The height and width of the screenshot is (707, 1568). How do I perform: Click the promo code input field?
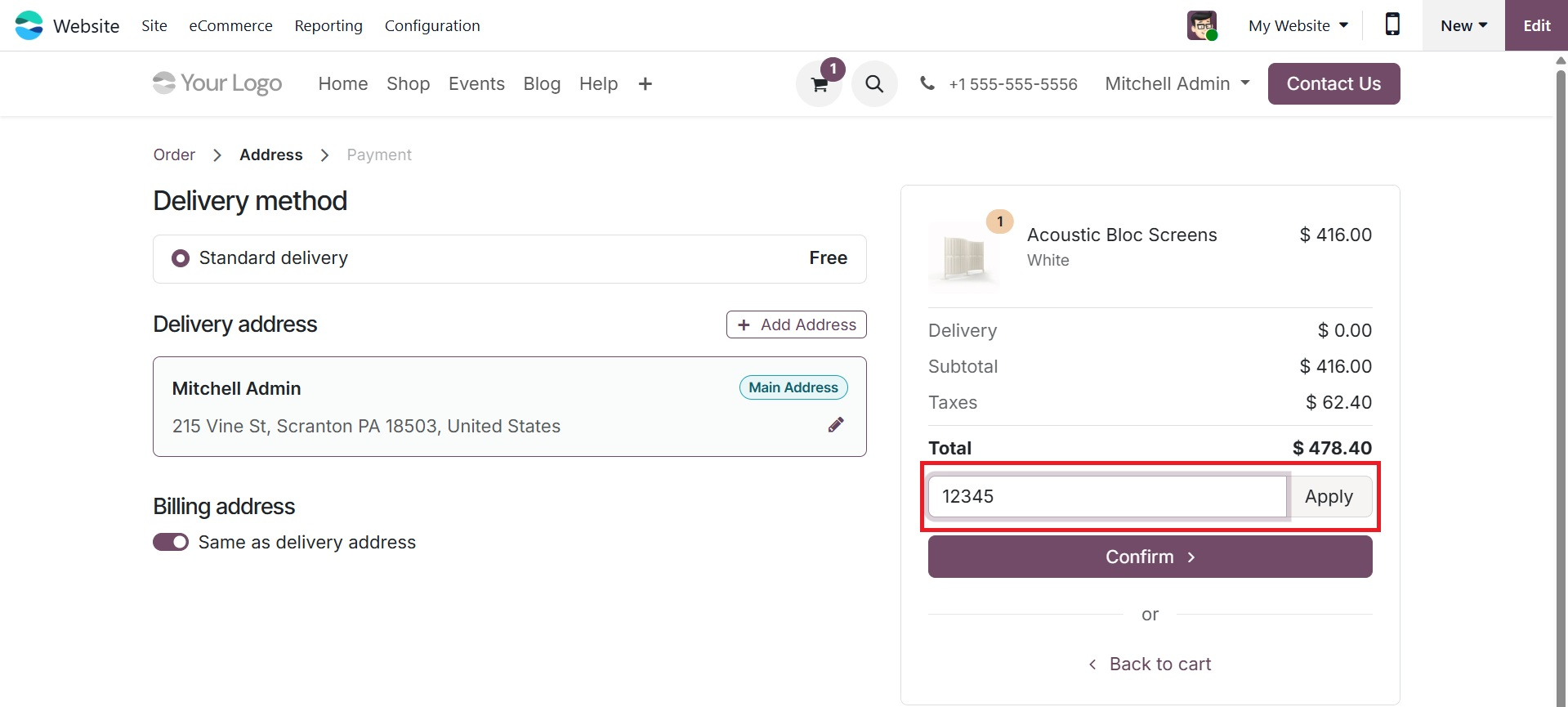pyautogui.click(x=1107, y=497)
